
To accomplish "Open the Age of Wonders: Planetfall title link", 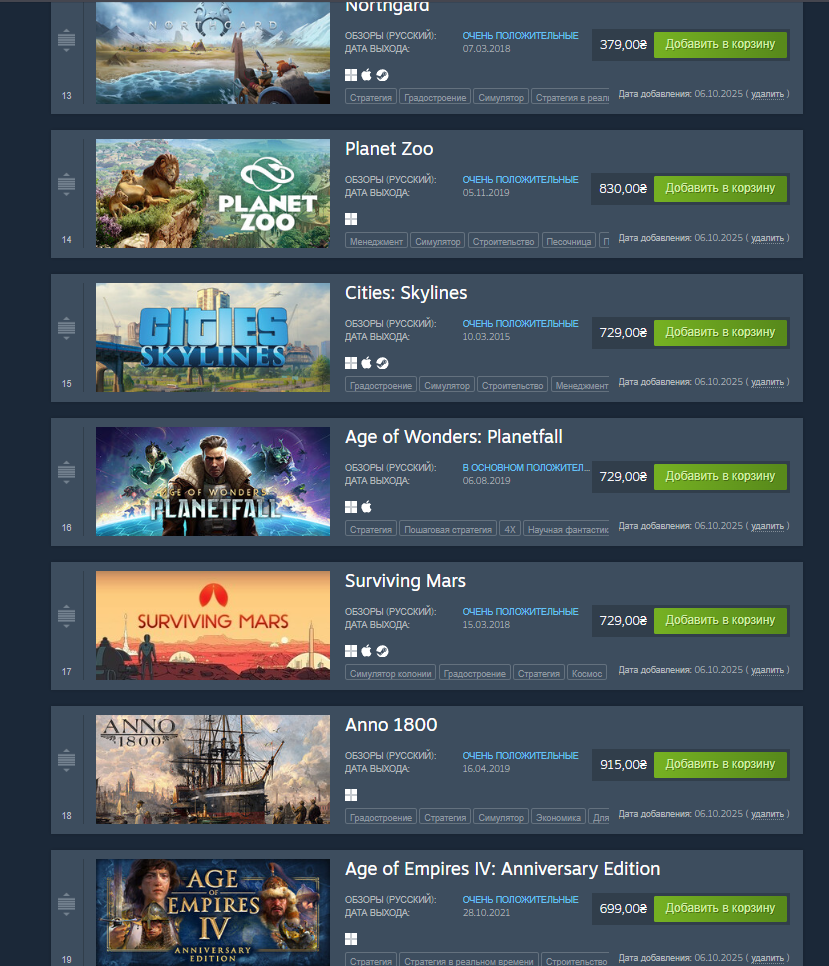I will click(x=453, y=437).
